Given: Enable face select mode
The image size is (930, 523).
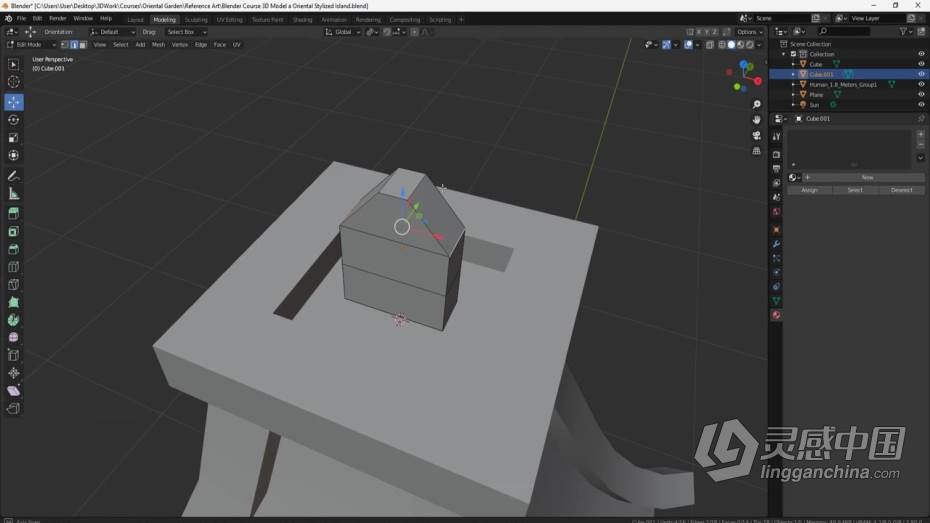Looking at the screenshot, I should click(x=83, y=44).
